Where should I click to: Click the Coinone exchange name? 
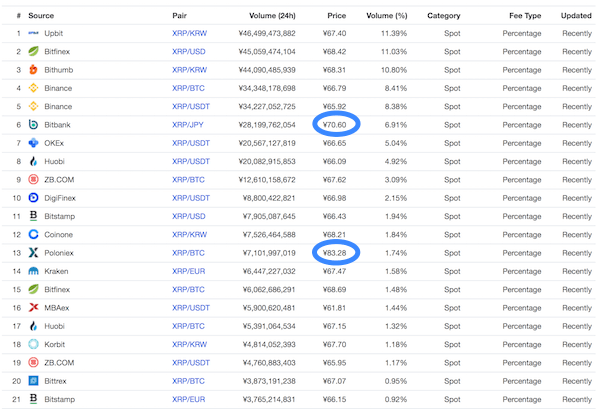point(58,235)
